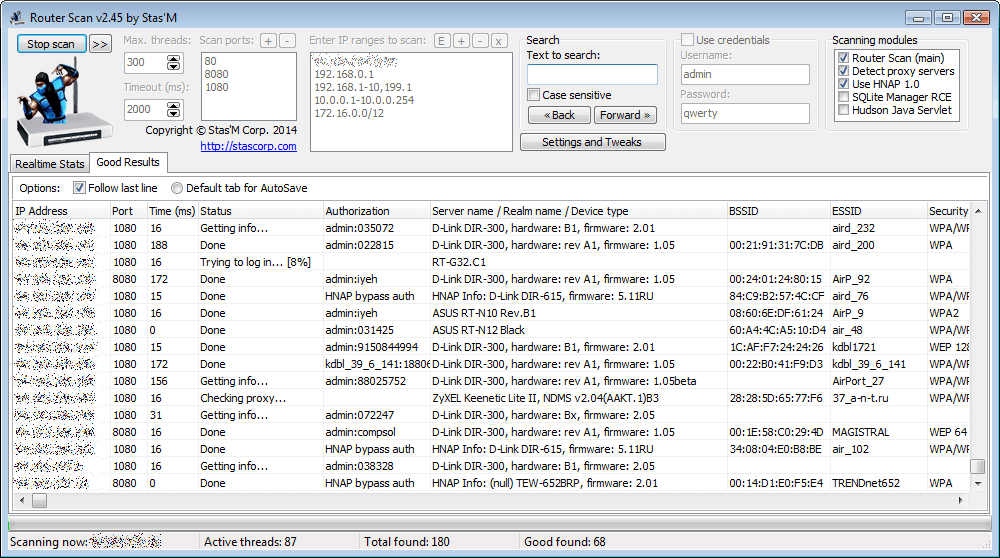Click authorization cell admin:compsol
This screenshot has width=1000, height=558.
click(x=360, y=432)
